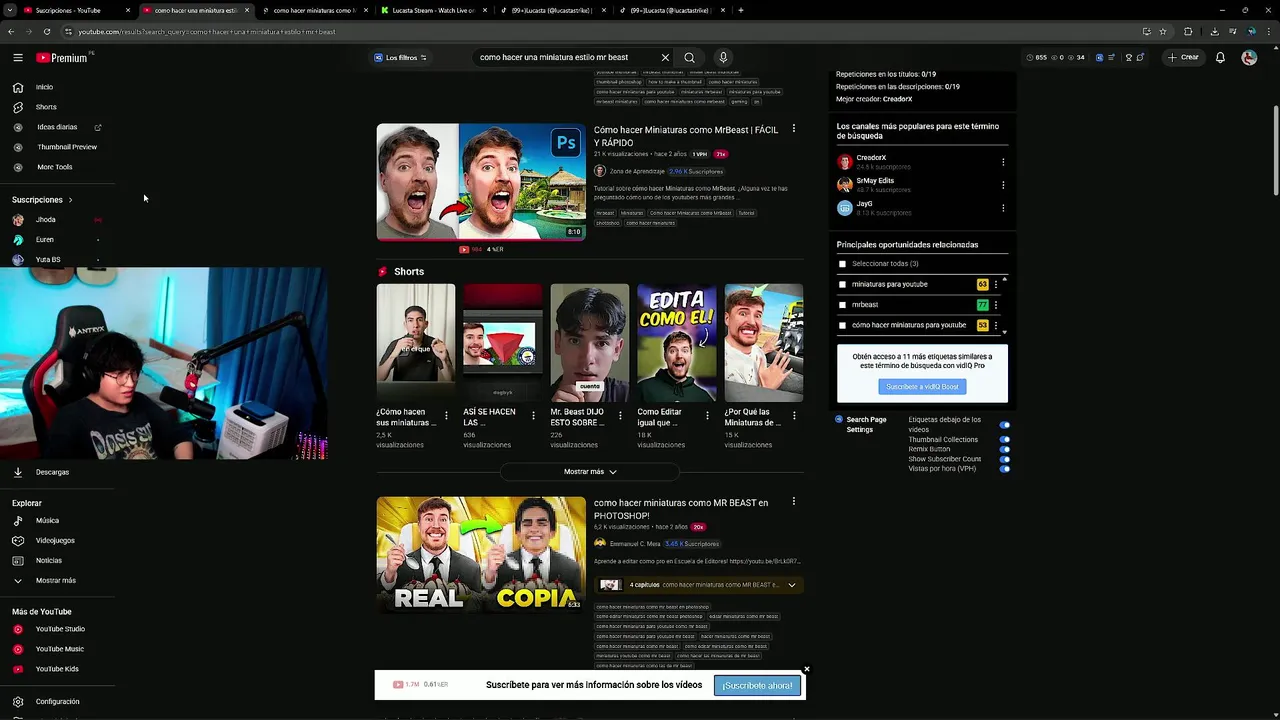Viewport: 1280px width, 720px height.
Task: Switch to 'como hacer miniaturas como' tab
Action: pyautogui.click(x=314, y=10)
